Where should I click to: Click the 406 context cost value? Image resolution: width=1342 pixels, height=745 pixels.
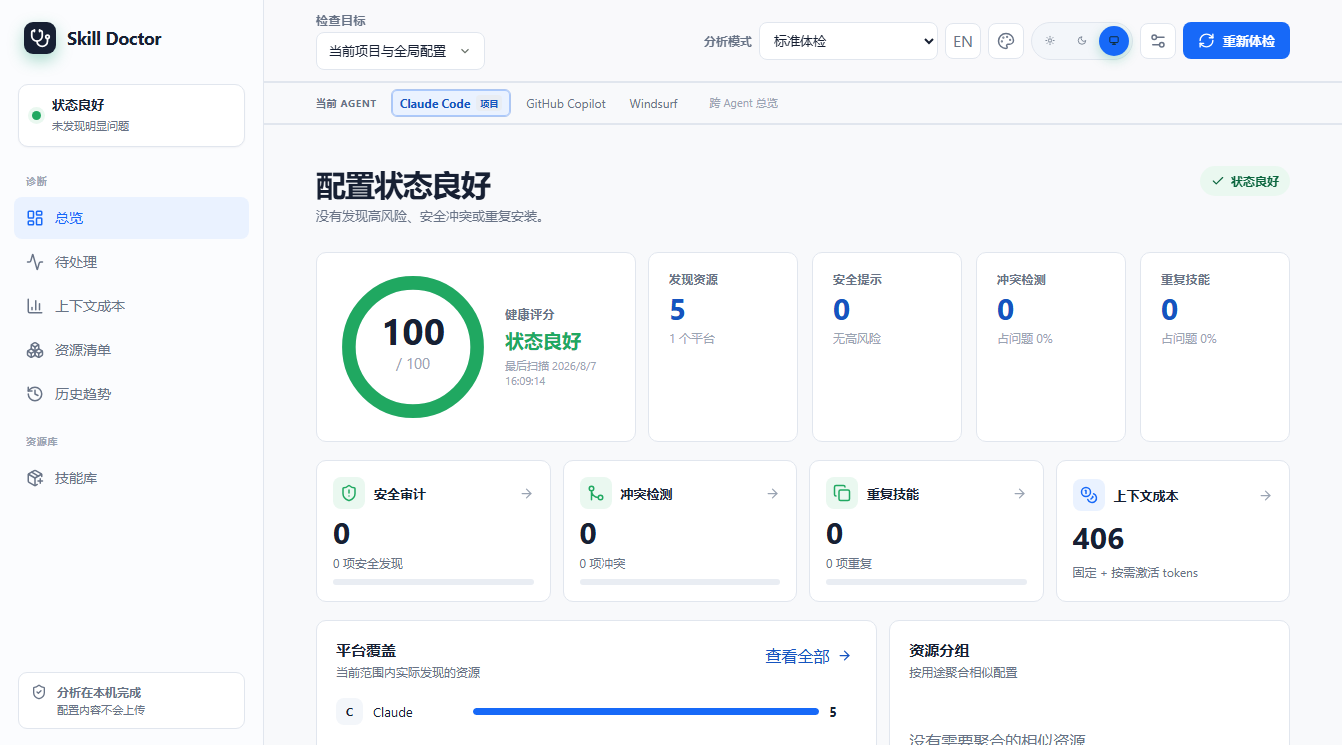coord(1098,539)
